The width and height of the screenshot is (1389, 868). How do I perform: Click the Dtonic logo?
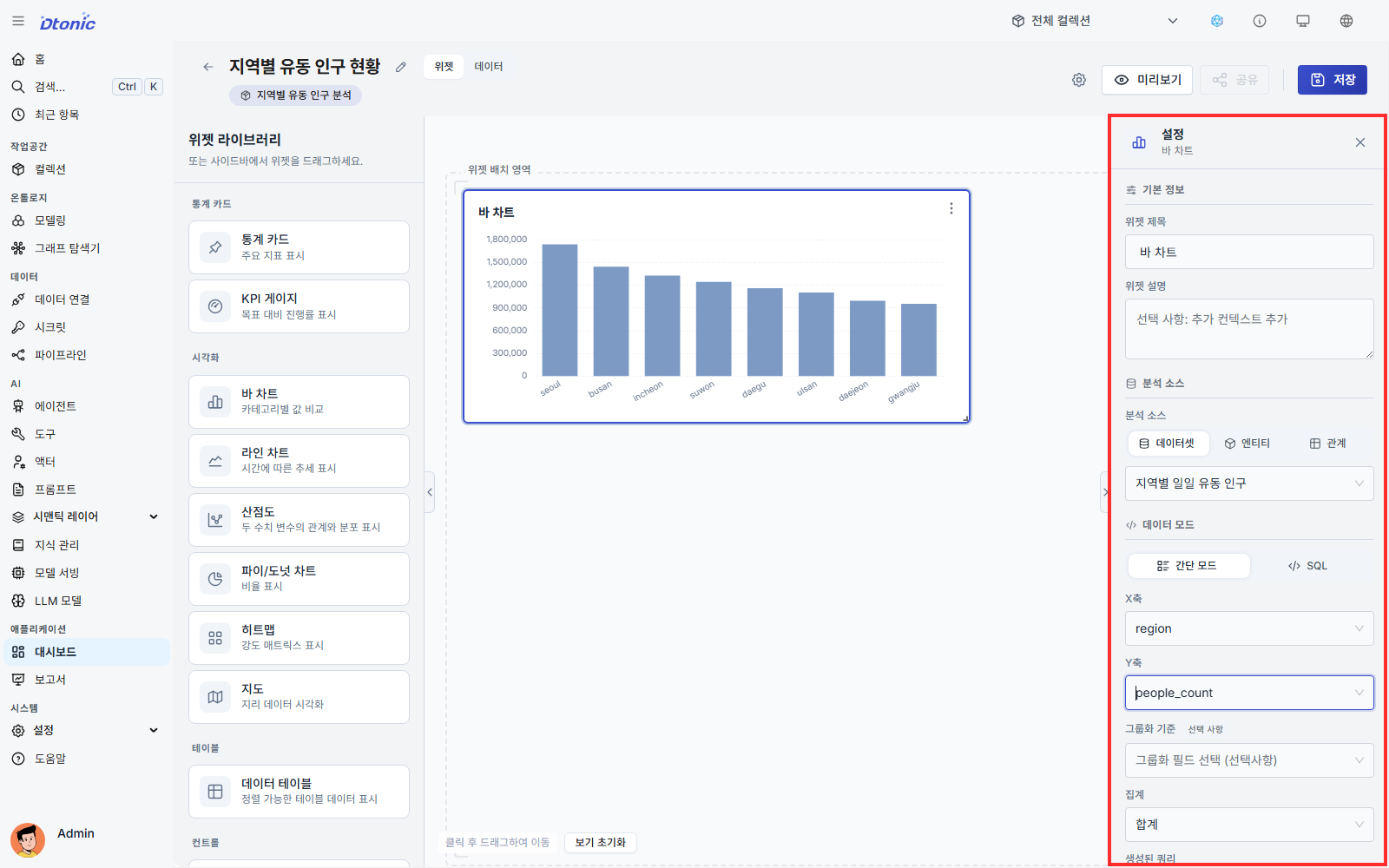pyautogui.click(x=68, y=23)
